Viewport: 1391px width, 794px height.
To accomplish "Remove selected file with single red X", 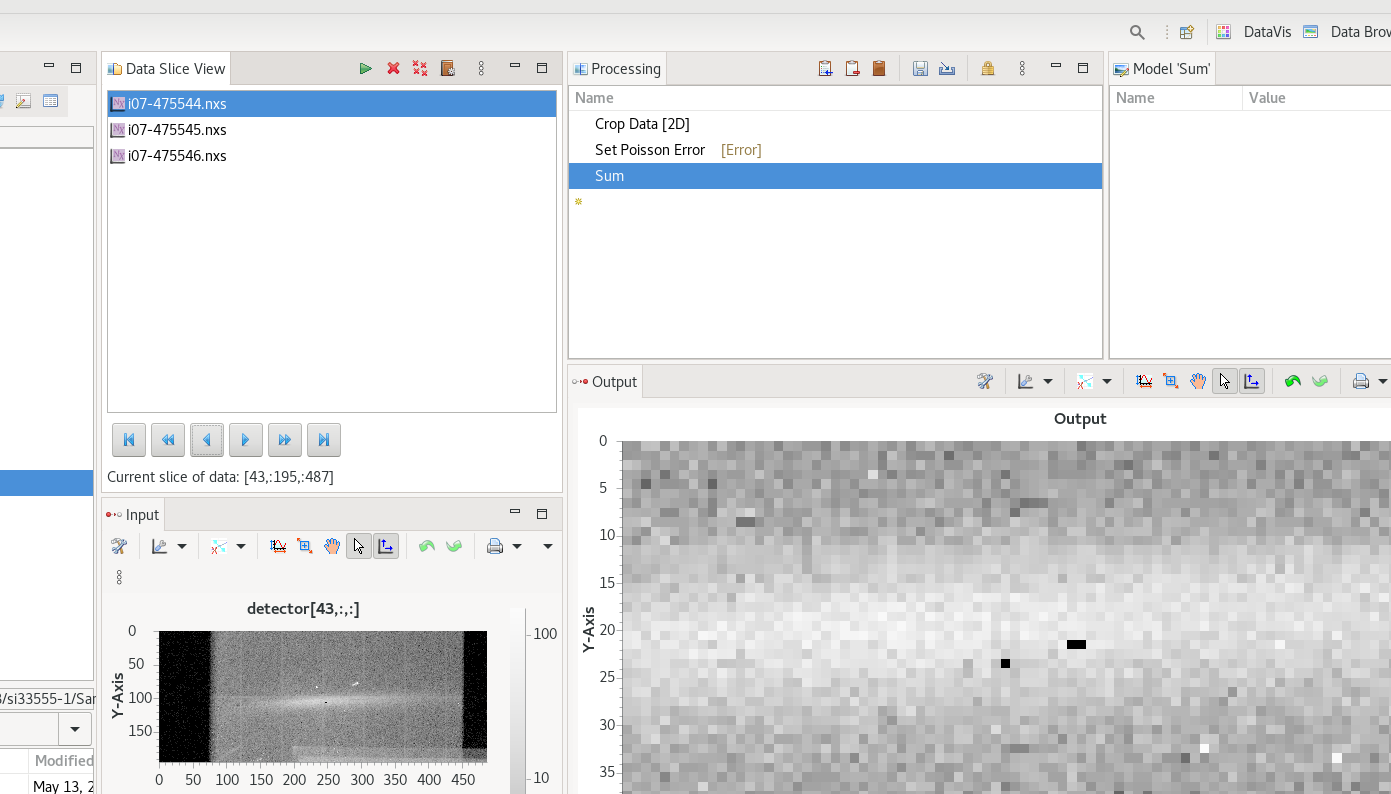I will 393,69.
